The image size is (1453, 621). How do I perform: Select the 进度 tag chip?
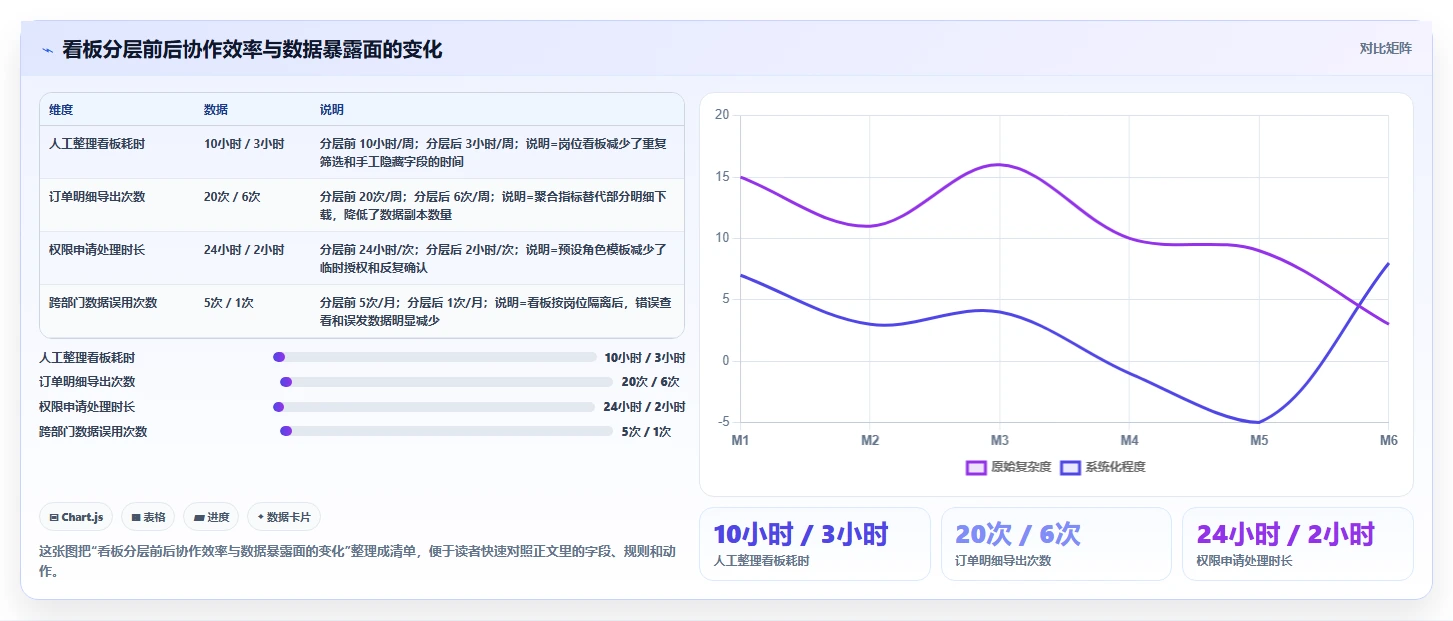coord(211,517)
